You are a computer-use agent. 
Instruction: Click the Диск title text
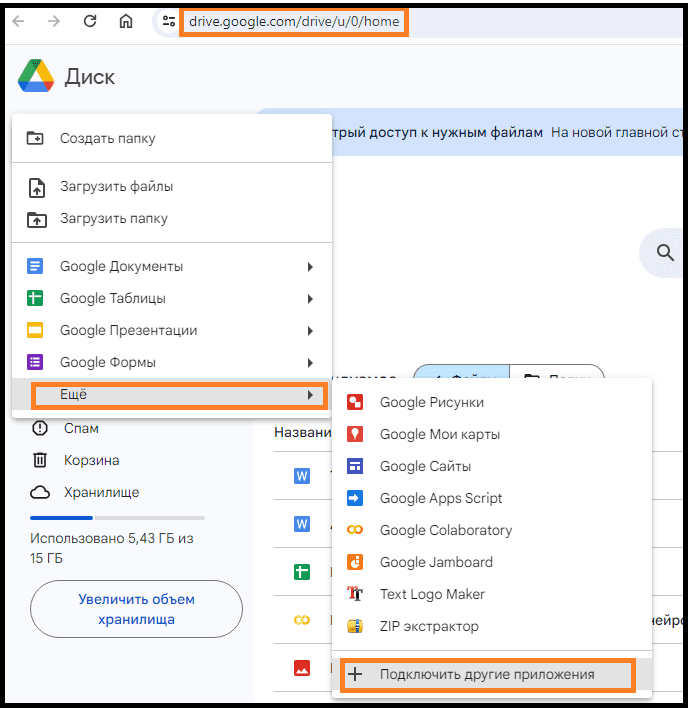[x=89, y=77]
